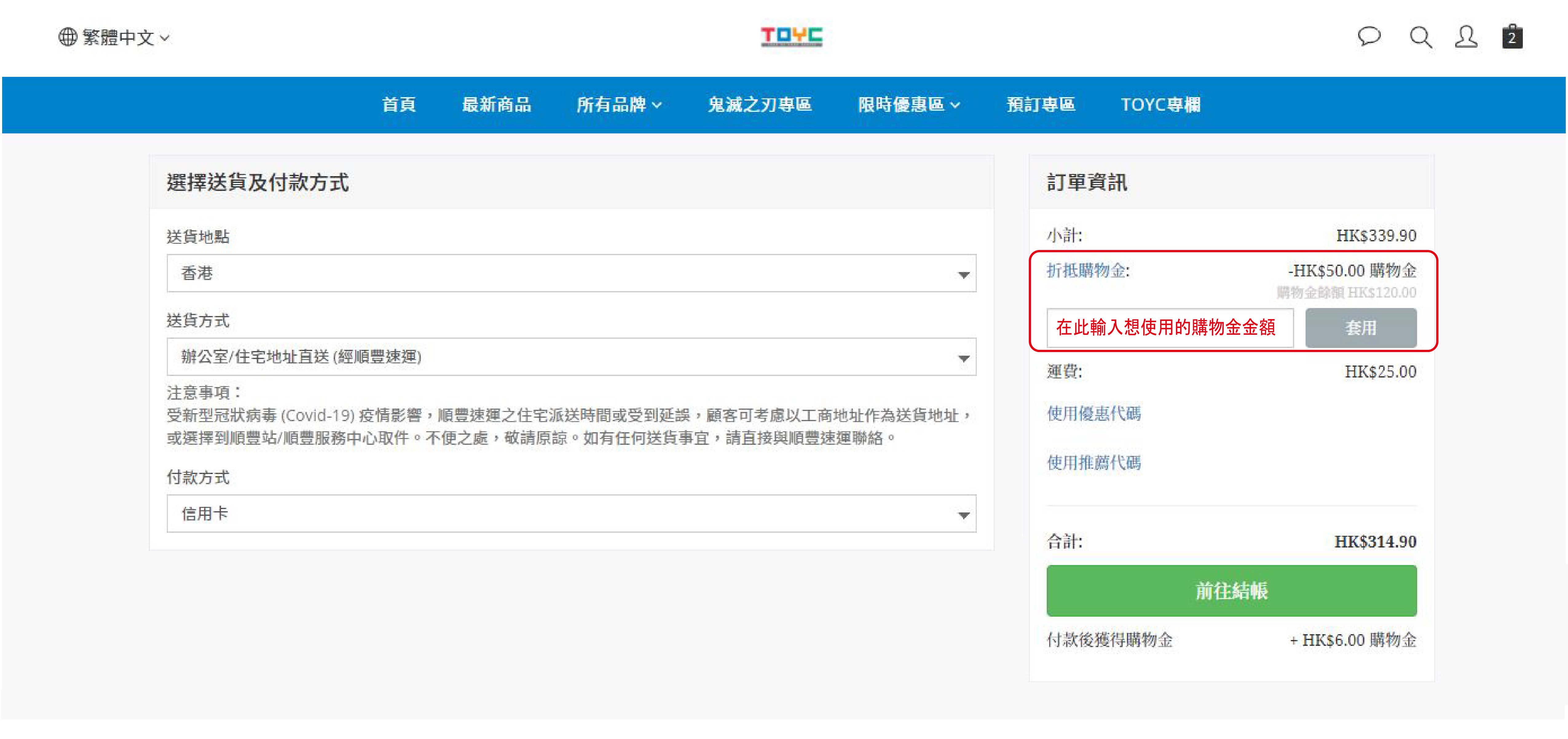This screenshot has width=1568, height=739.
Task: Open the 送貨方式 delivery method dropdown
Action: [x=571, y=357]
